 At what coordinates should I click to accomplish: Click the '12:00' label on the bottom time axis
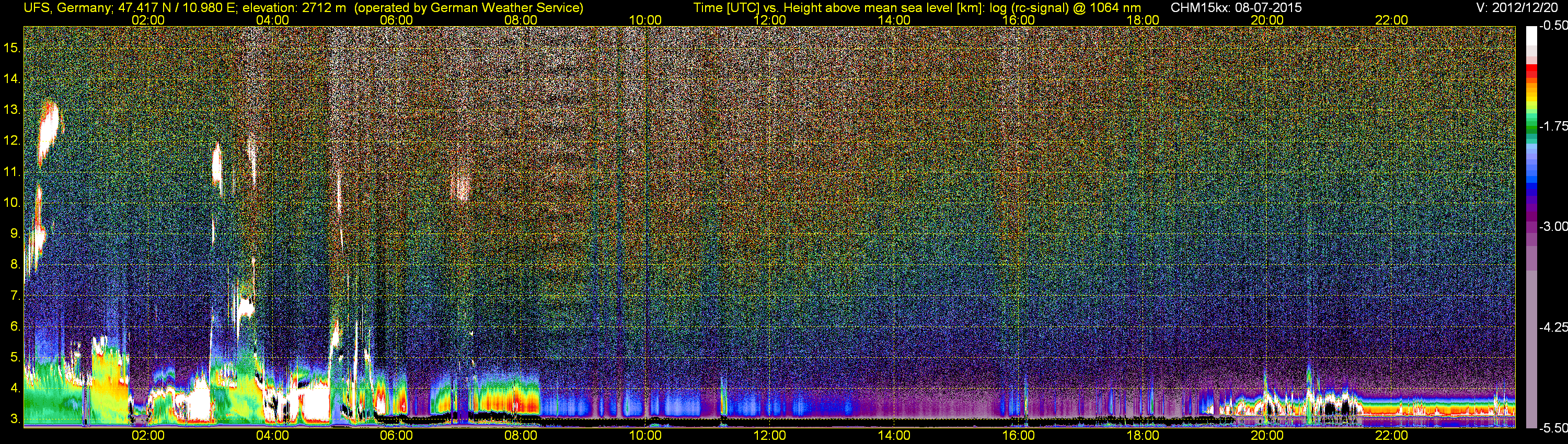point(769,436)
